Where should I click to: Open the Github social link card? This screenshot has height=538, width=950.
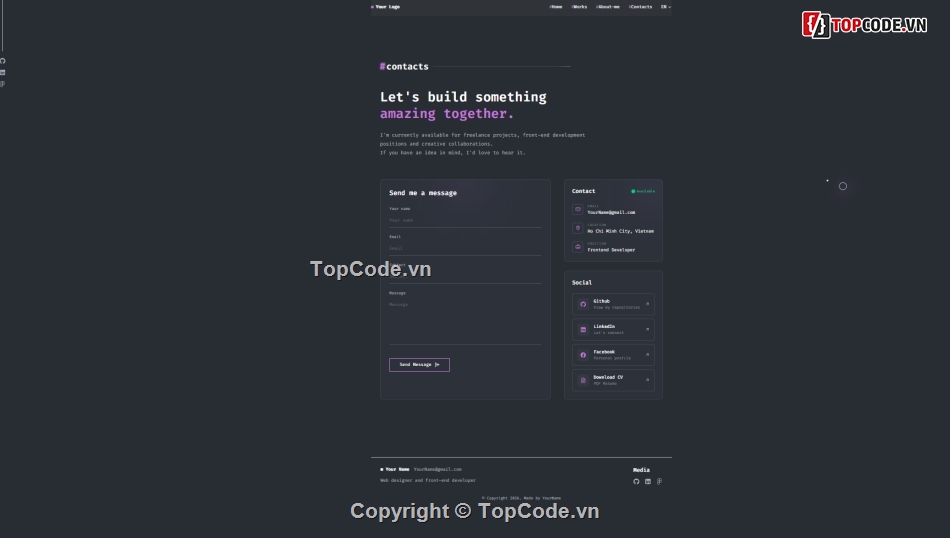point(613,304)
